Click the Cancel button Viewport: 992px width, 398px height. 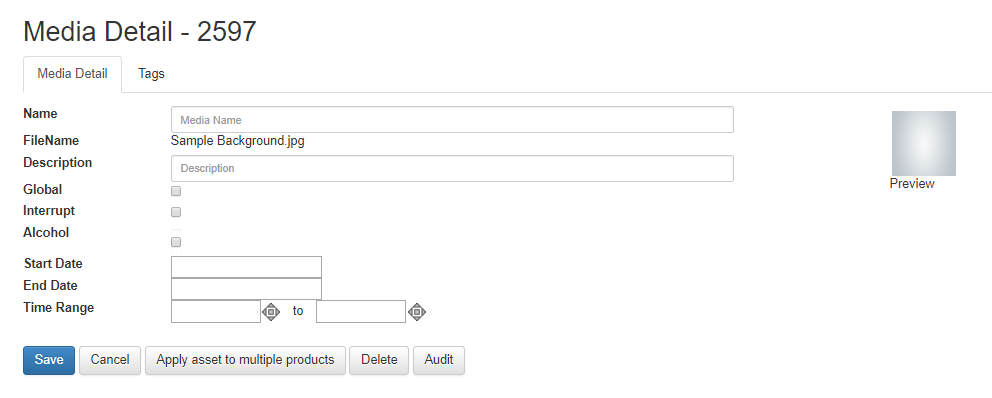[x=109, y=360]
